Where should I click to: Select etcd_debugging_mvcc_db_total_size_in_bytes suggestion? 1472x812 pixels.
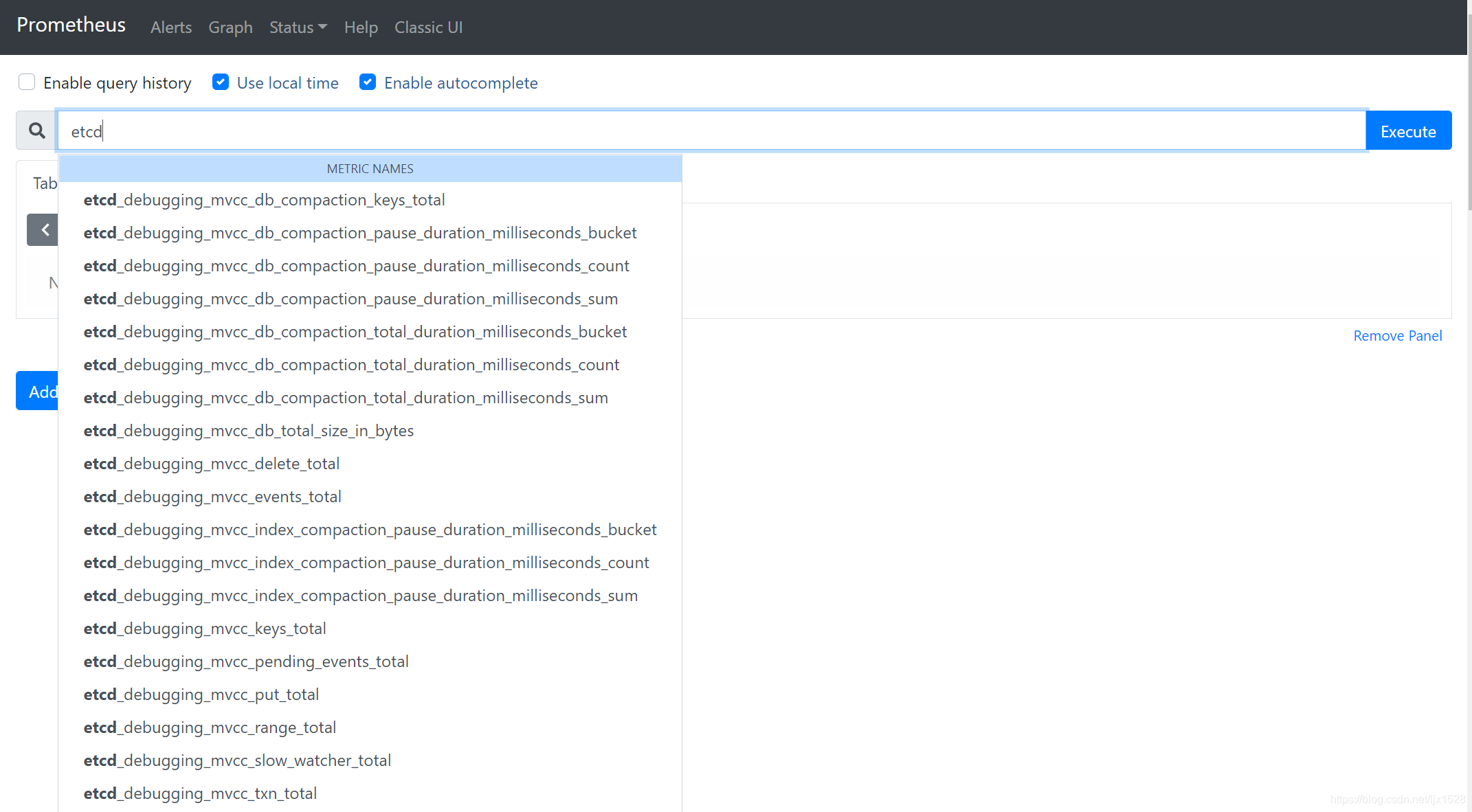[370, 431]
